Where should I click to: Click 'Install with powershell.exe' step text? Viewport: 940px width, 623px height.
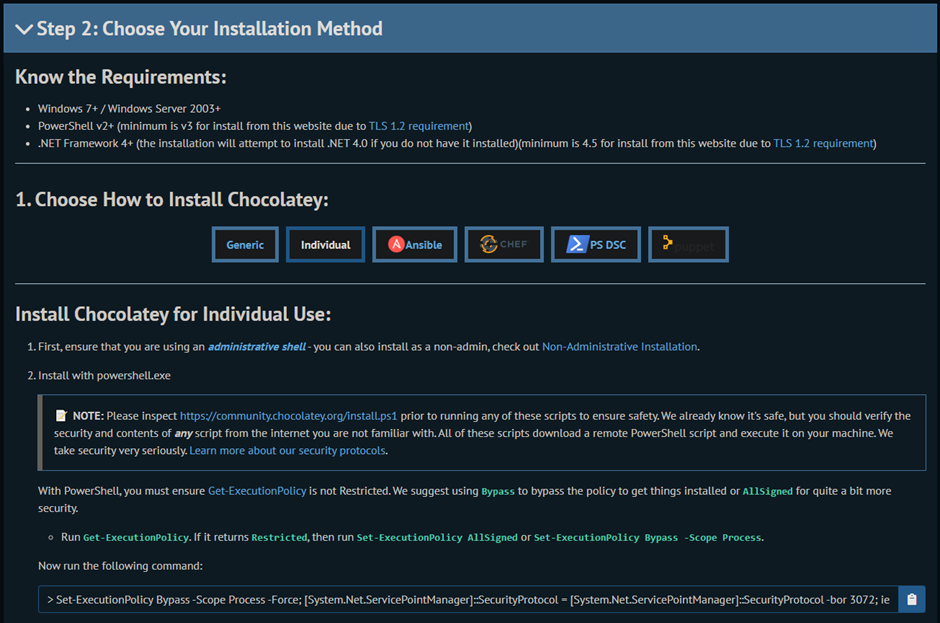pos(104,375)
